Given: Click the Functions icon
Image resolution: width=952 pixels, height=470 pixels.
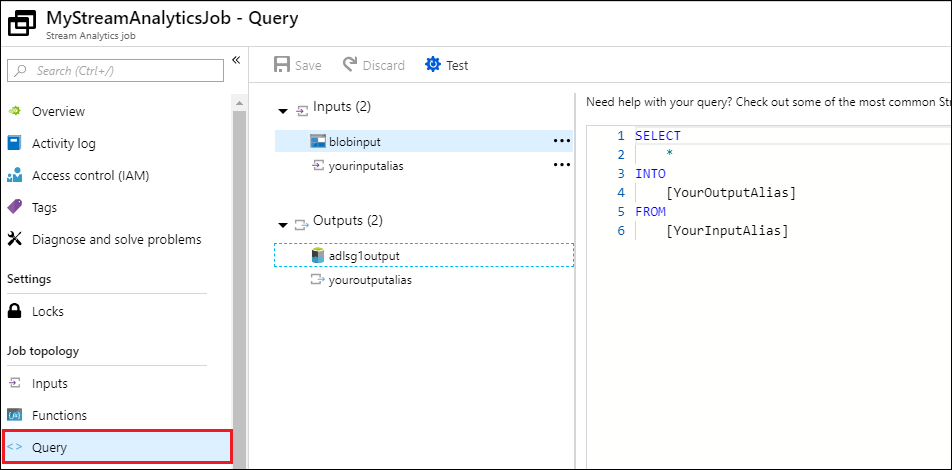Looking at the screenshot, I should pyautogui.click(x=15, y=415).
